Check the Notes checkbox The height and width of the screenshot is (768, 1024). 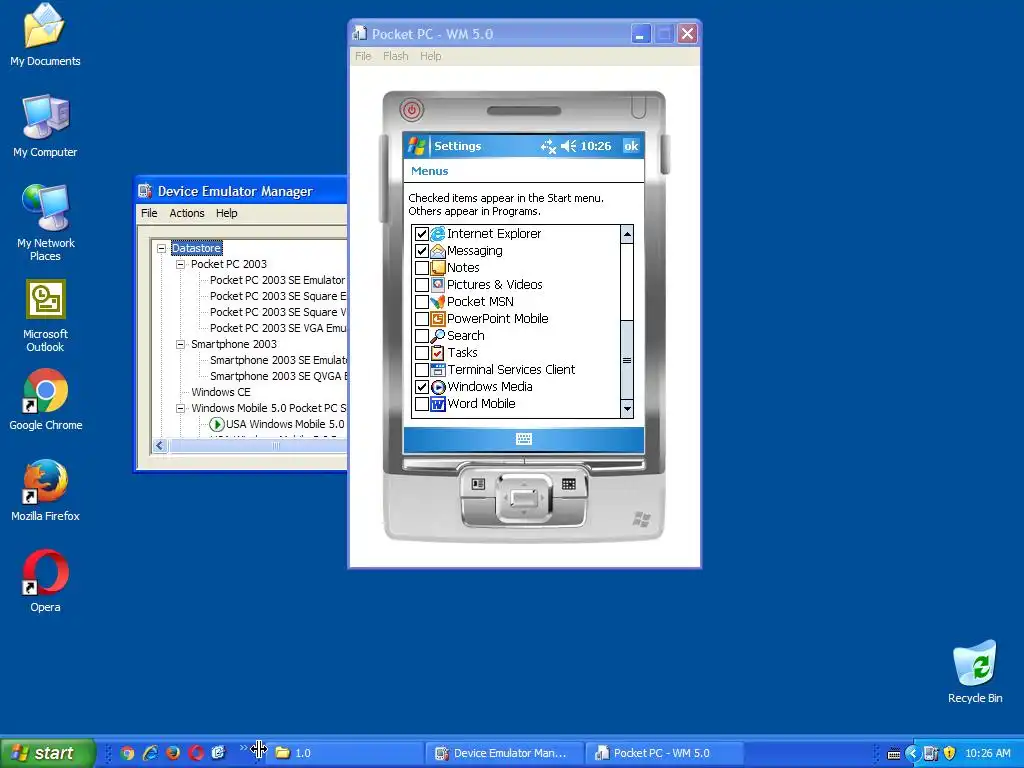pos(422,268)
